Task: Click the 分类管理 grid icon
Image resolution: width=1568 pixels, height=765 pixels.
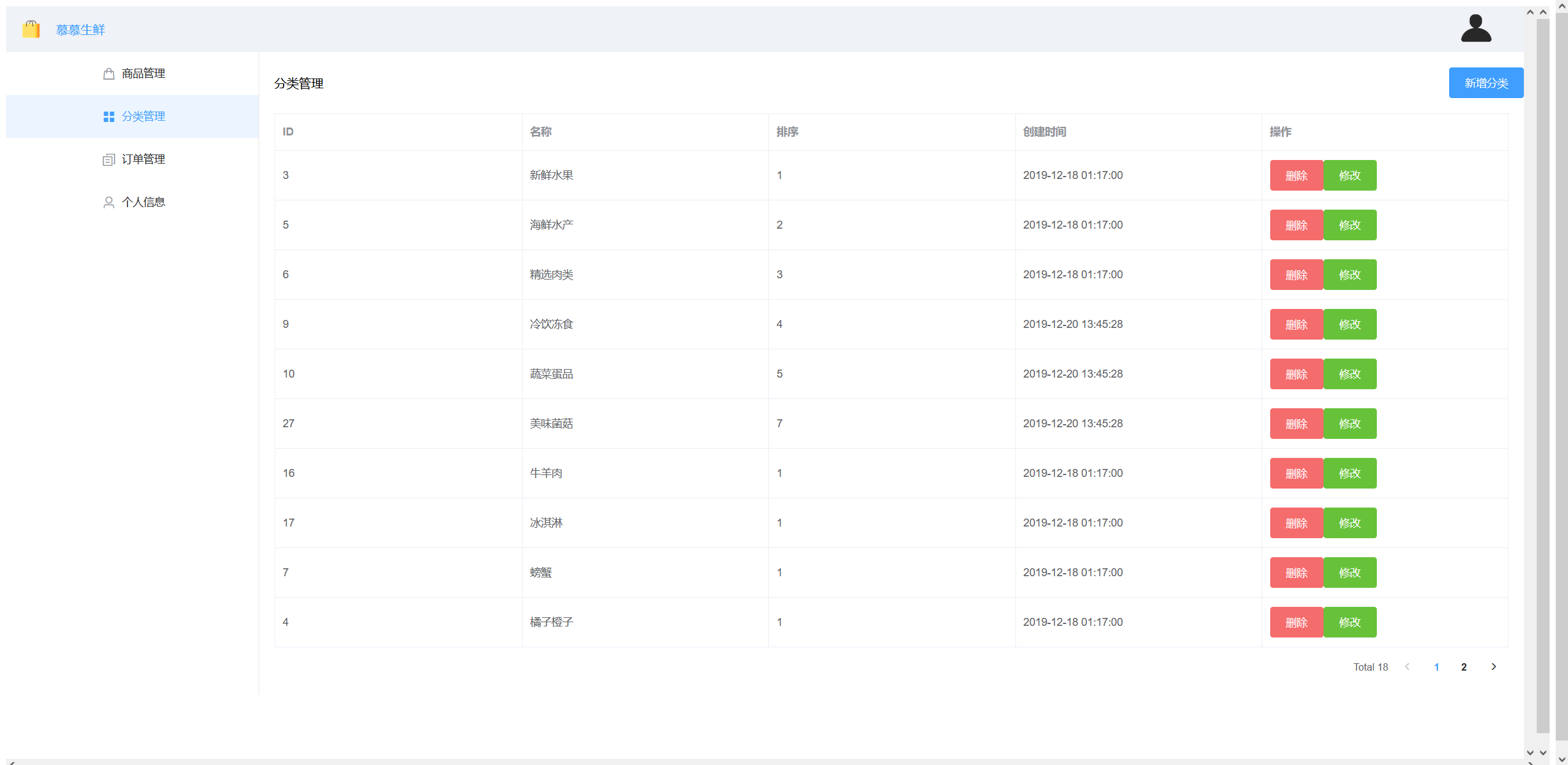Action: (109, 116)
